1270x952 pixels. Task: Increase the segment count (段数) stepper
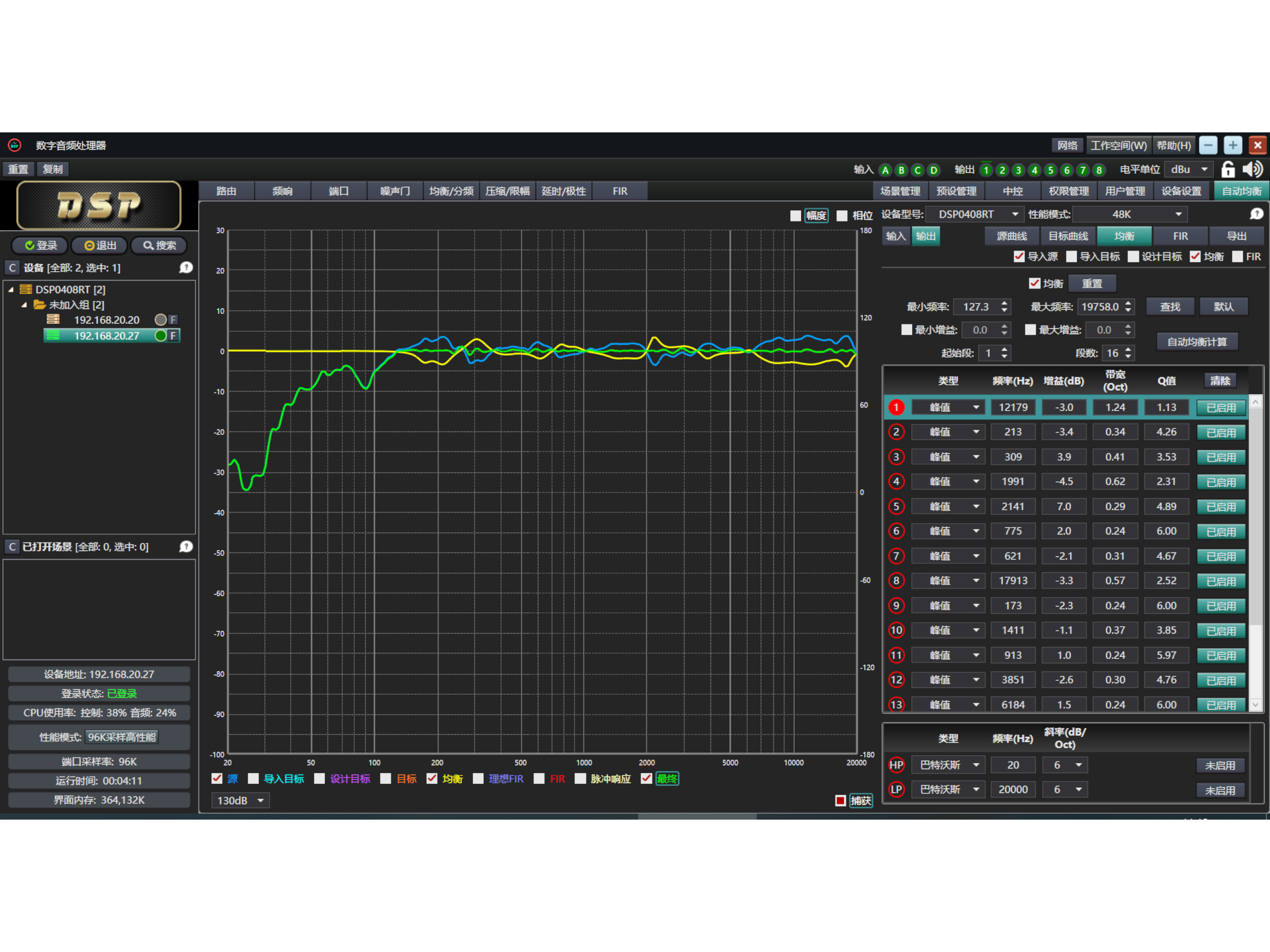point(1128,350)
